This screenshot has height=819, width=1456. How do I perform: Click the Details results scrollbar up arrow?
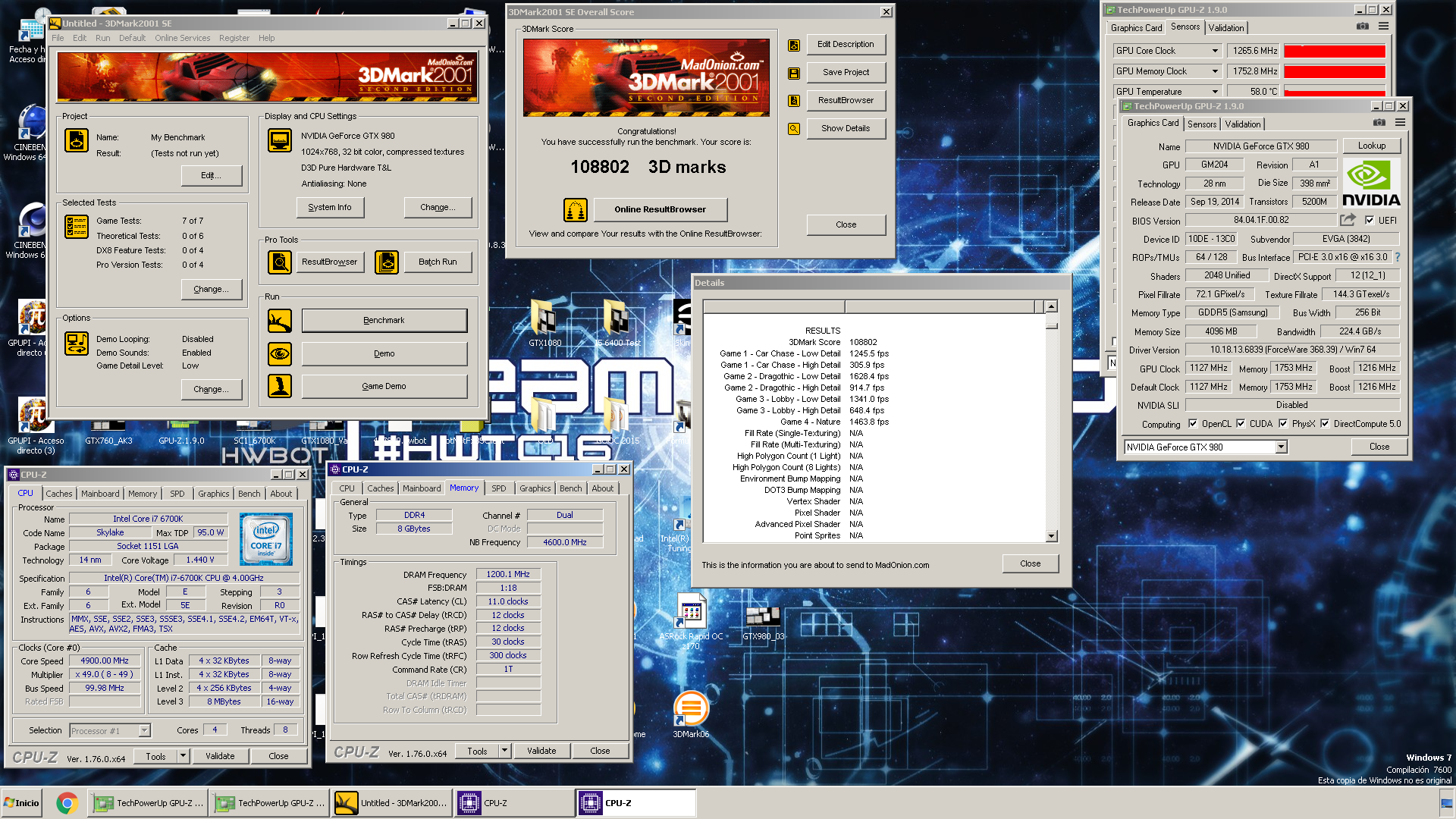pos(1051,306)
